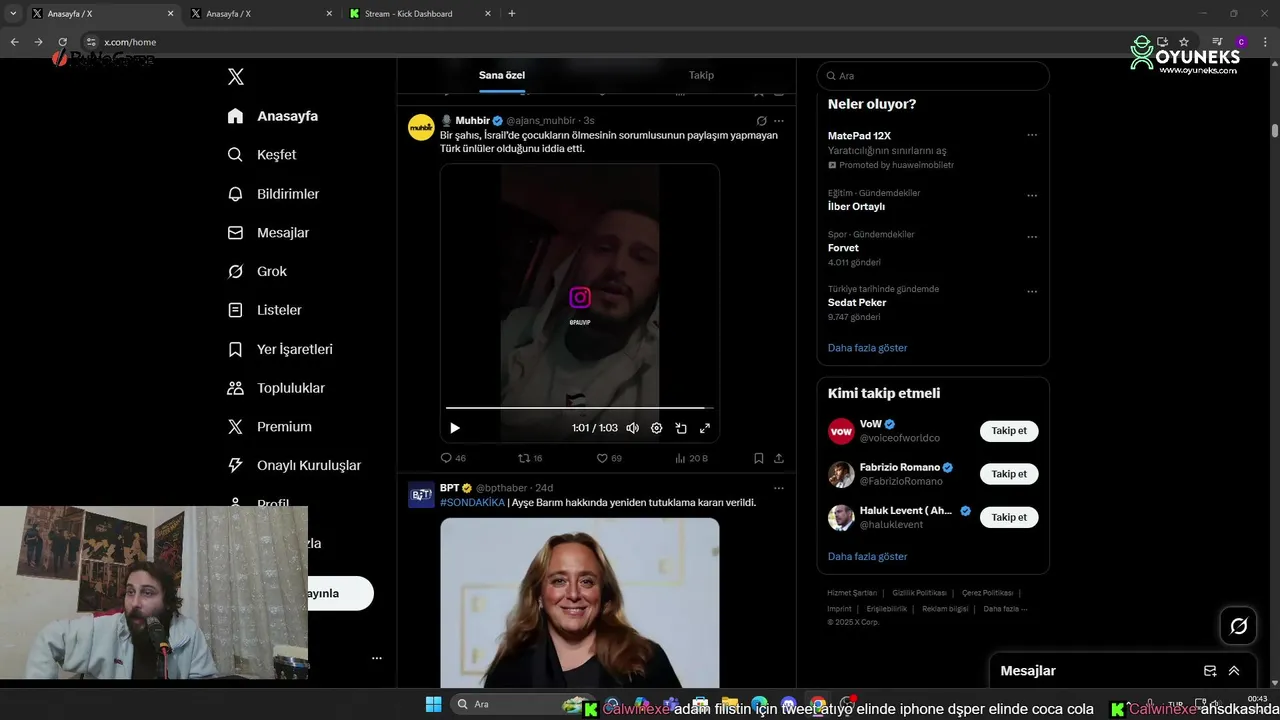Expand the Mesajlar drawer
The image size is (1280, 720).
coord(1234,671)
